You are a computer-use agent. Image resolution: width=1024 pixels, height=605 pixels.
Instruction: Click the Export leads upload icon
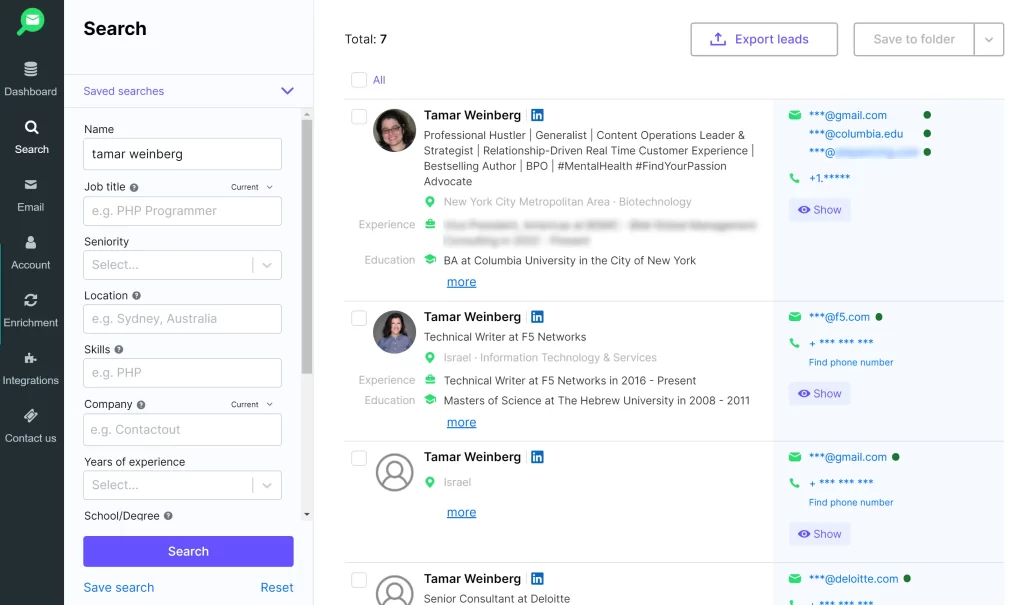[718, 39]
